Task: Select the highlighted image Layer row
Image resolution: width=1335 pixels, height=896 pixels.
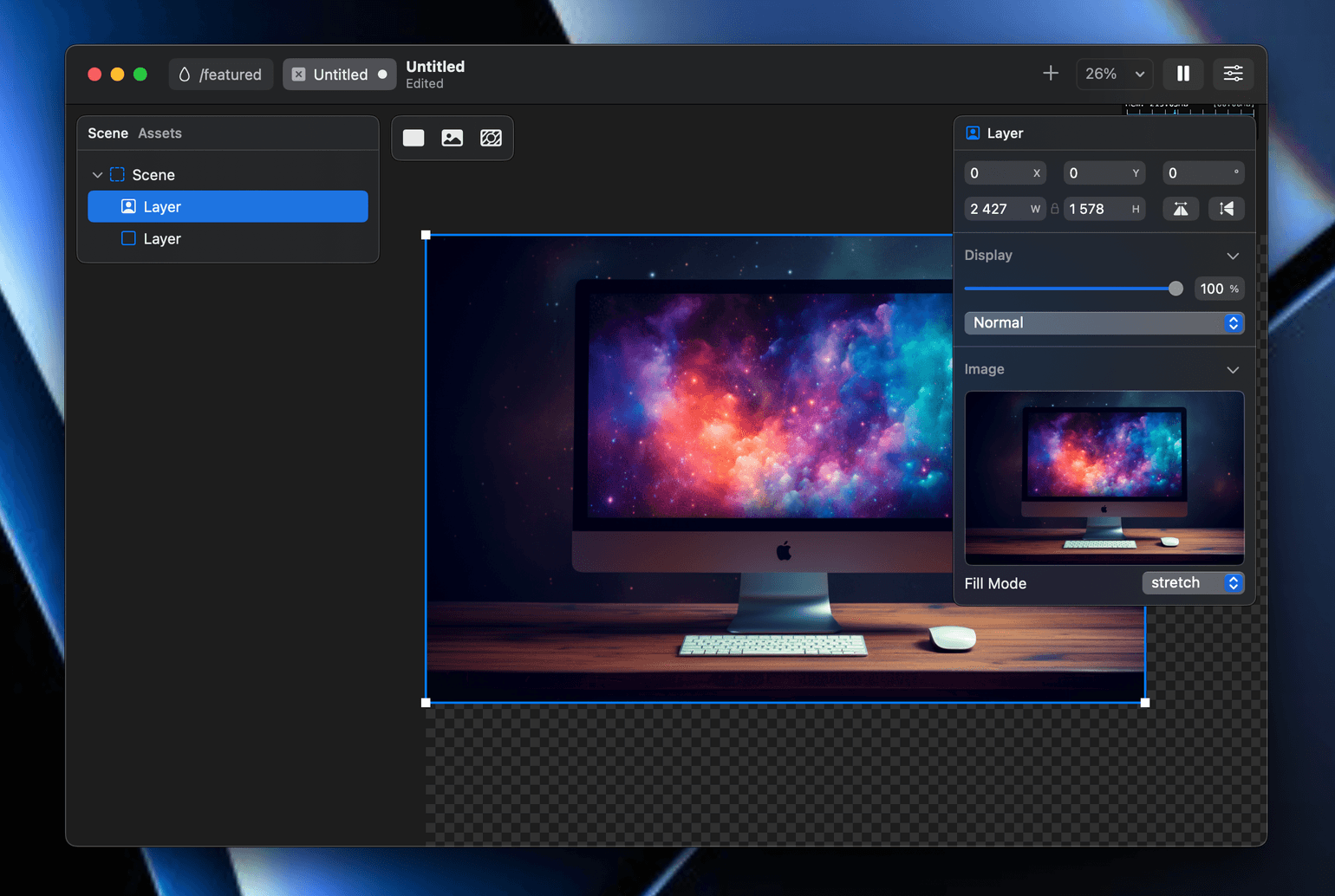Action: (228, 206)
